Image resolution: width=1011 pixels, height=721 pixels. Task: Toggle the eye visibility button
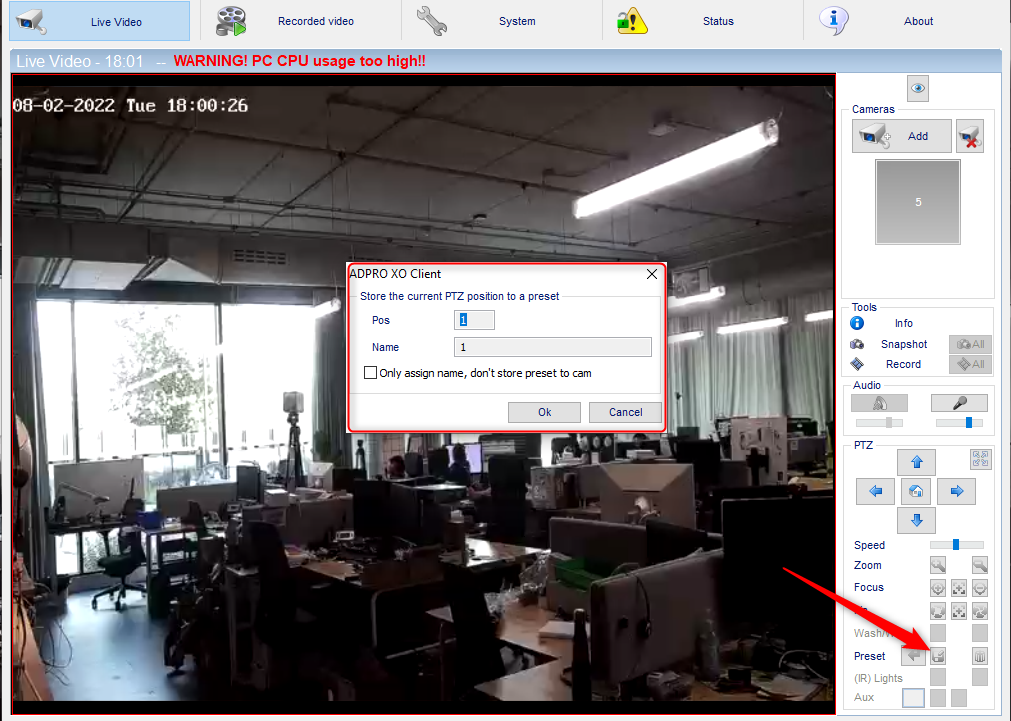point(918,88)
